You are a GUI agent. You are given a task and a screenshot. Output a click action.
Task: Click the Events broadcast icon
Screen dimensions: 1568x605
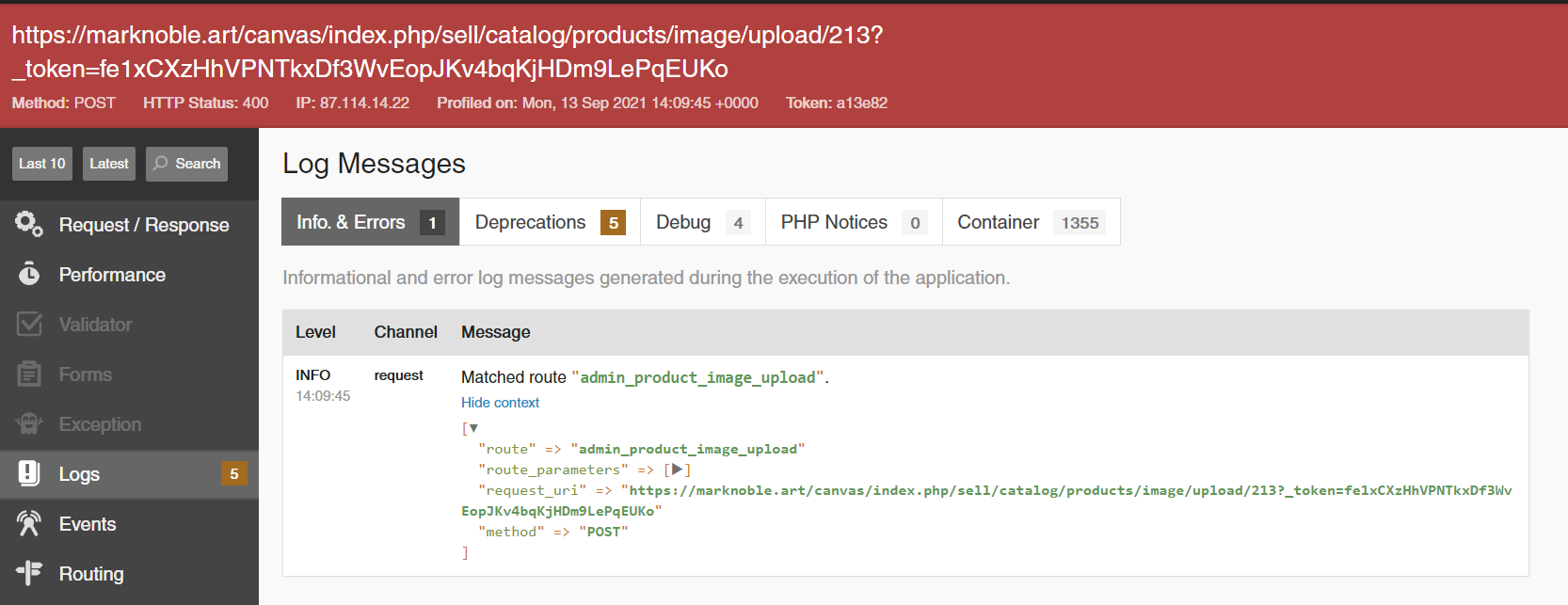pyautogui.click(x=29, y=523)
